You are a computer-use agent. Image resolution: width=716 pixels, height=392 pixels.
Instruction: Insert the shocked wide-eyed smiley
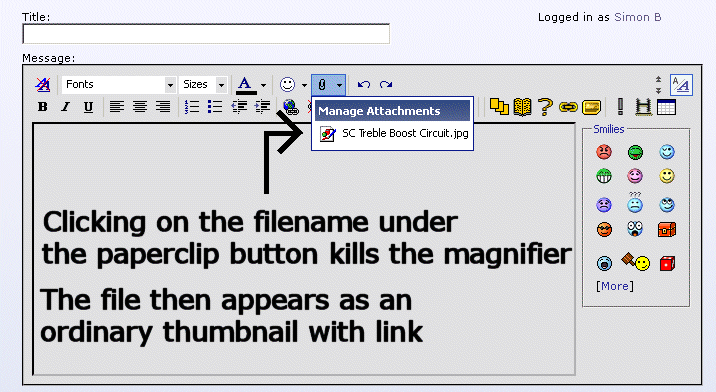[x=635, y=228]
